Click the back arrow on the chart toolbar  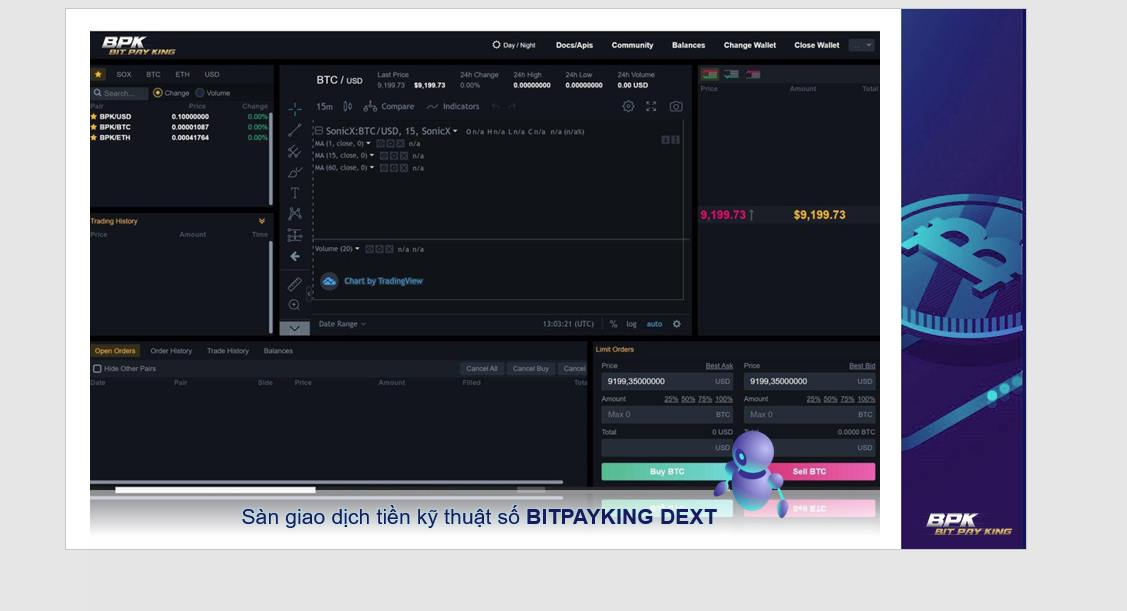[x=295, y=256]
